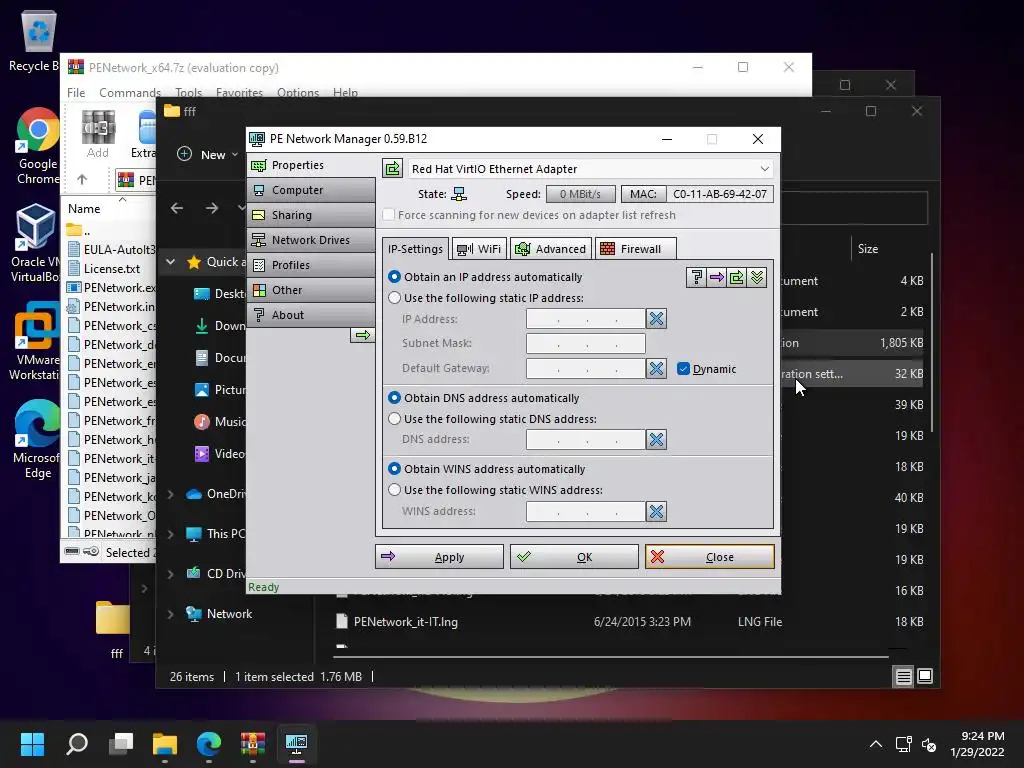This screenshot has height=768, width=1024.
Task: Toggle Force scanning for new devices checkbox
Action: pos(389,215)
